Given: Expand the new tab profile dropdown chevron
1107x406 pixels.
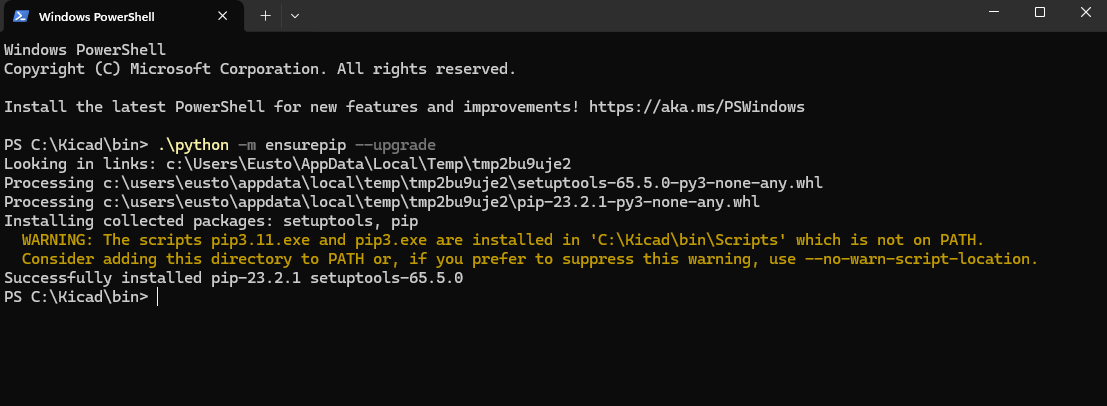Looking at the screenshot, I should click(x=295, y=16).
